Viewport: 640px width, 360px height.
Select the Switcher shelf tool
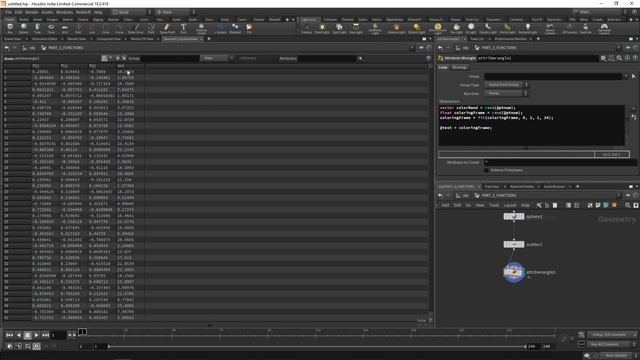tap(586, 28)
